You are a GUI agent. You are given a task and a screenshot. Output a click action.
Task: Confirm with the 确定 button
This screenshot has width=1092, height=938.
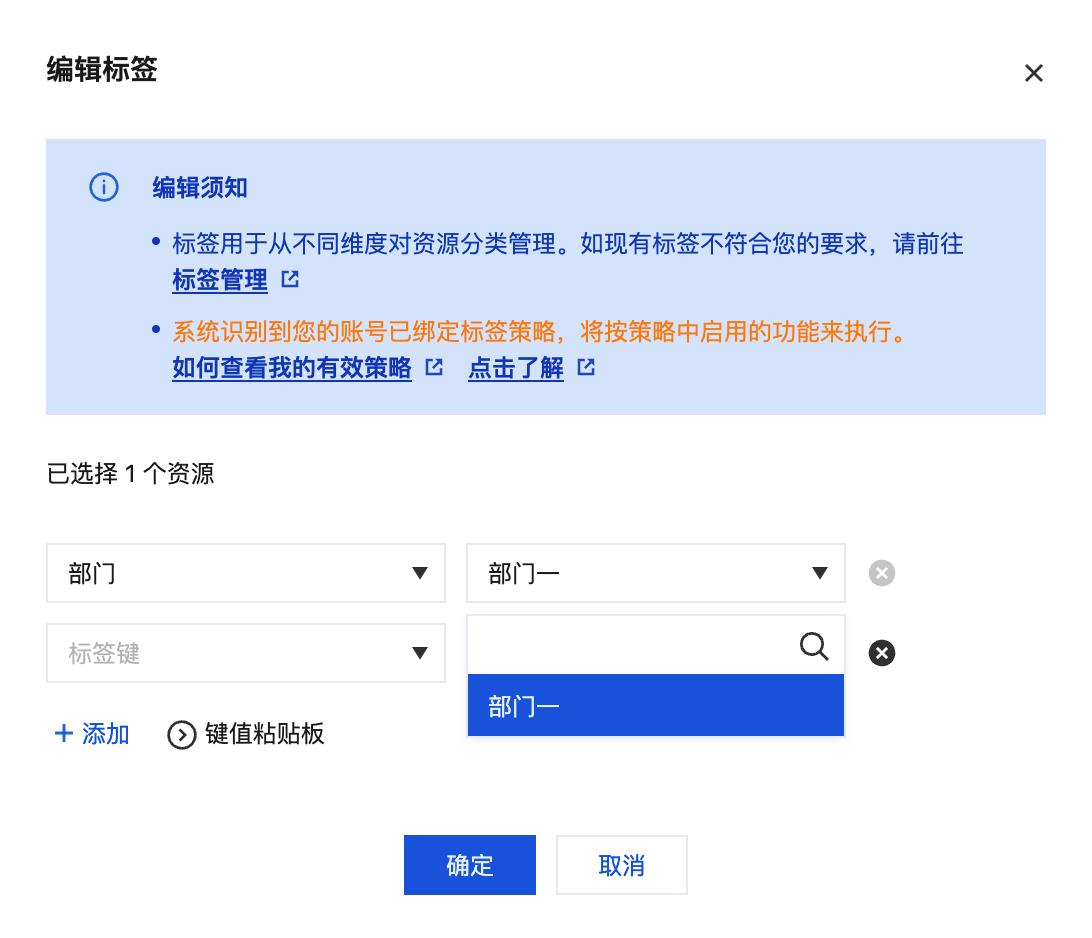pos(470,865)
